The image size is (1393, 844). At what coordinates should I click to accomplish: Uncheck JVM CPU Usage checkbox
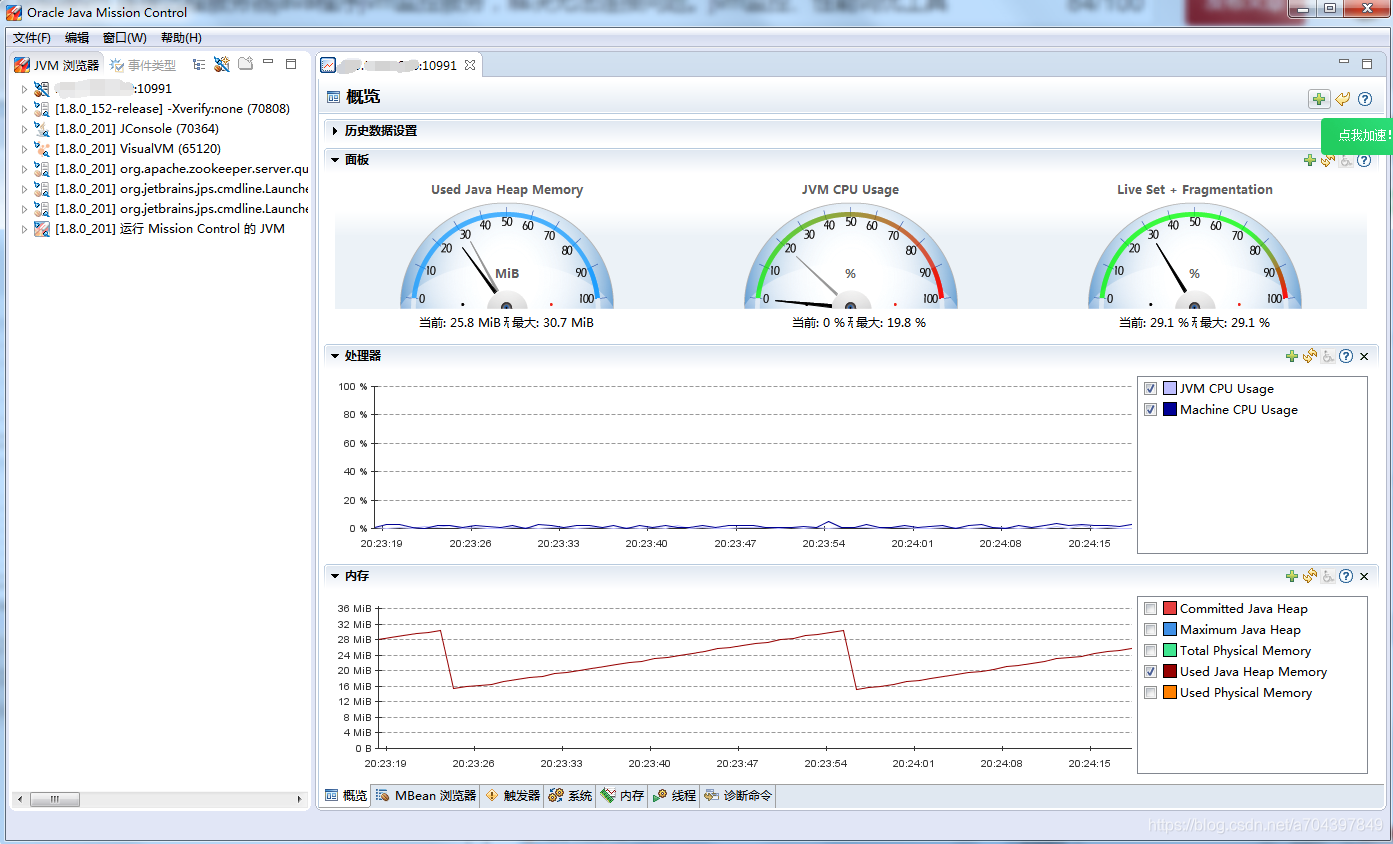click(1151, 388)
